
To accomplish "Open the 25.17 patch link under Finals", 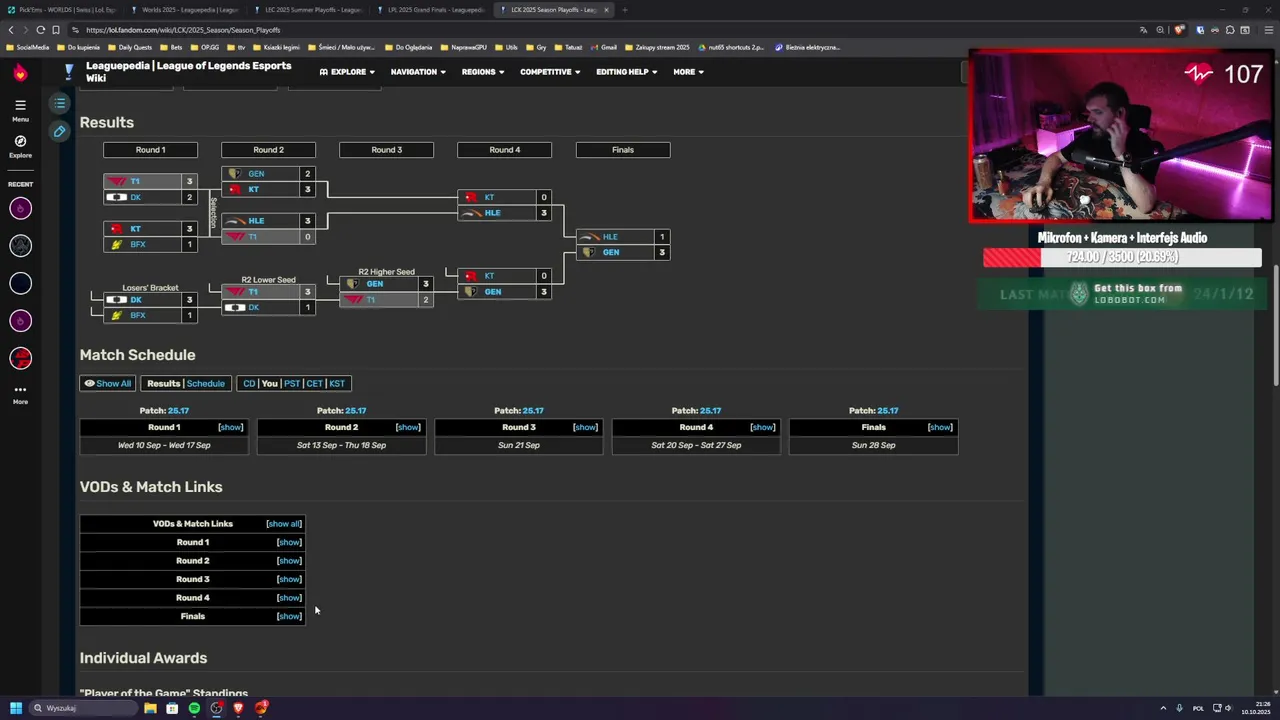I will tap(888, 411).
